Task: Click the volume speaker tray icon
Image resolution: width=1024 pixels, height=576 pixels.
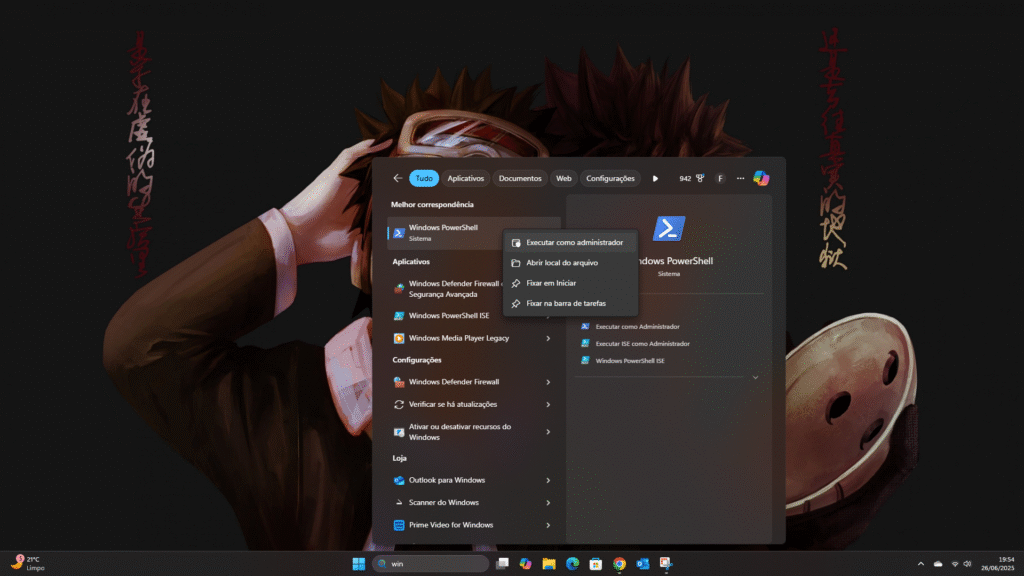Action: (967, 564)
